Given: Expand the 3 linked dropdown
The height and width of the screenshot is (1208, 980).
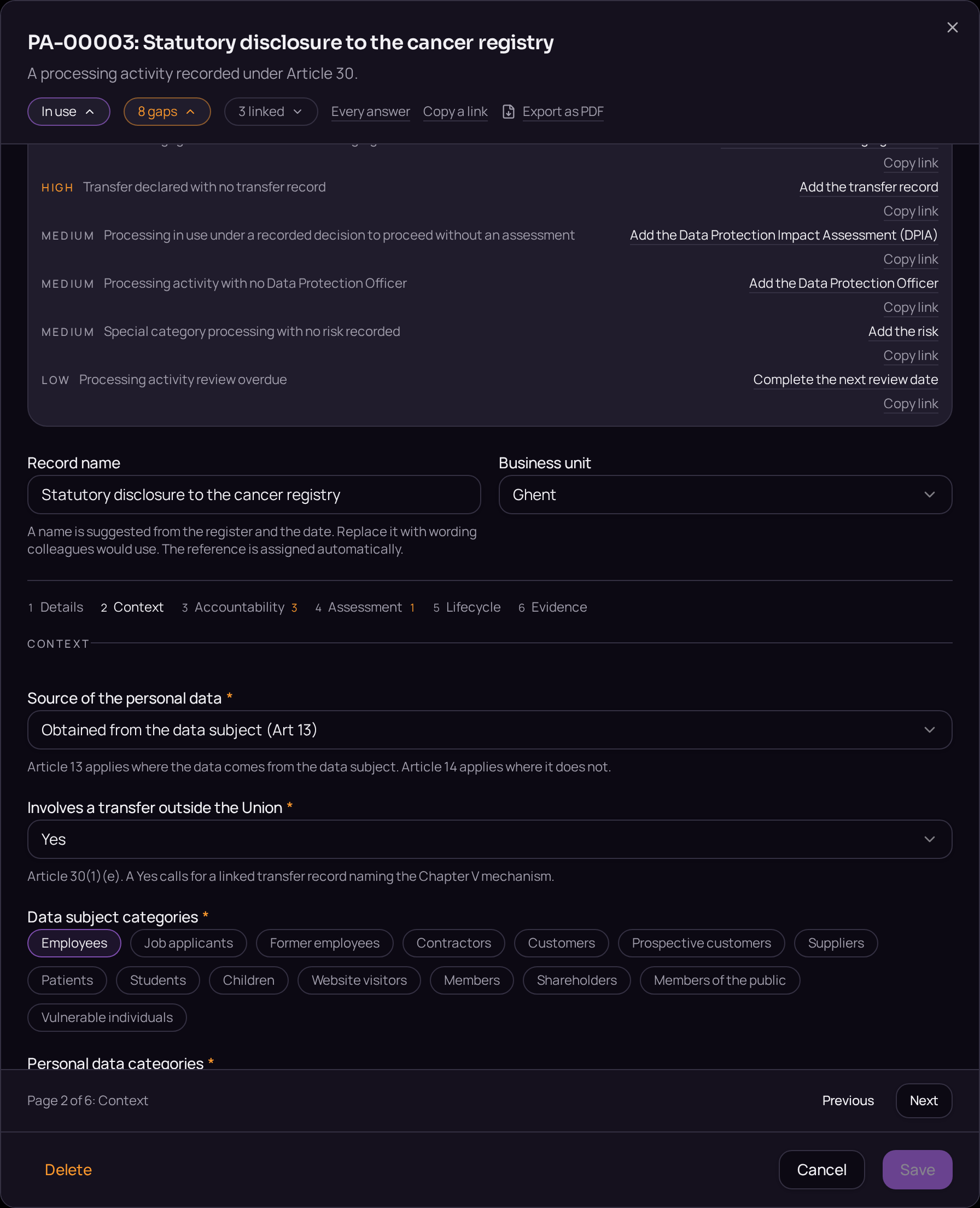Looking at the screenshot, I should click(271, 112).
